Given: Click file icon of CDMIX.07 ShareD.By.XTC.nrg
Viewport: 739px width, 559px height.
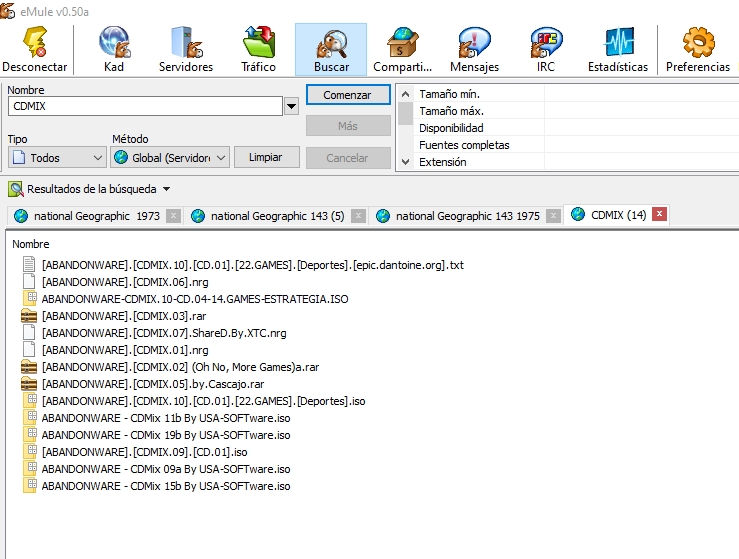Looking at the screenshot, I should (29, 333).
